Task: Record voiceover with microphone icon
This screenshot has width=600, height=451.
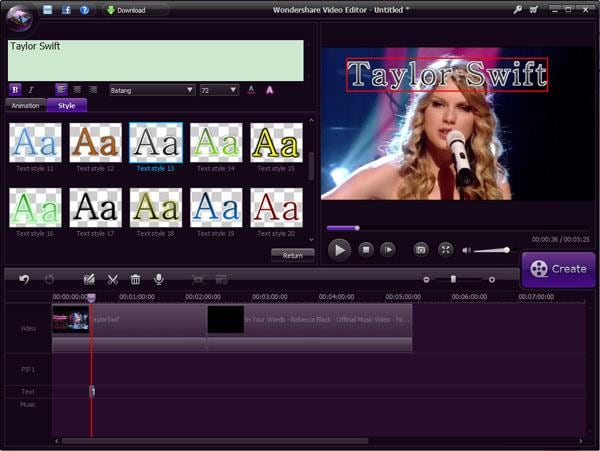Action: (x=159, y=280)
